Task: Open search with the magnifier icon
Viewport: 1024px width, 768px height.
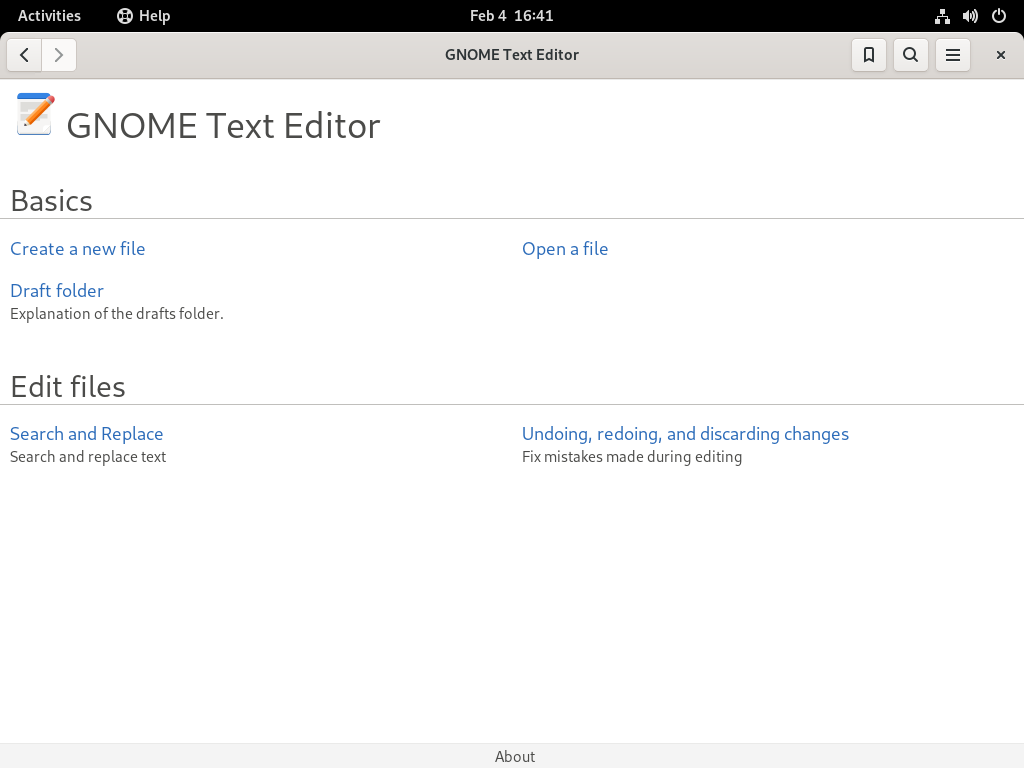Action: [910, 55]
